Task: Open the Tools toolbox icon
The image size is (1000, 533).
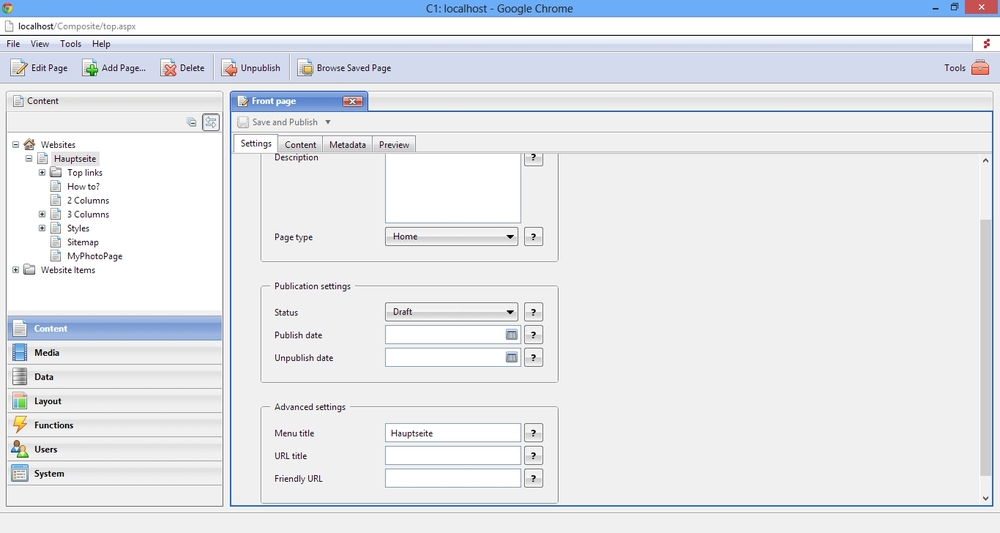Action: pos(980,68)
